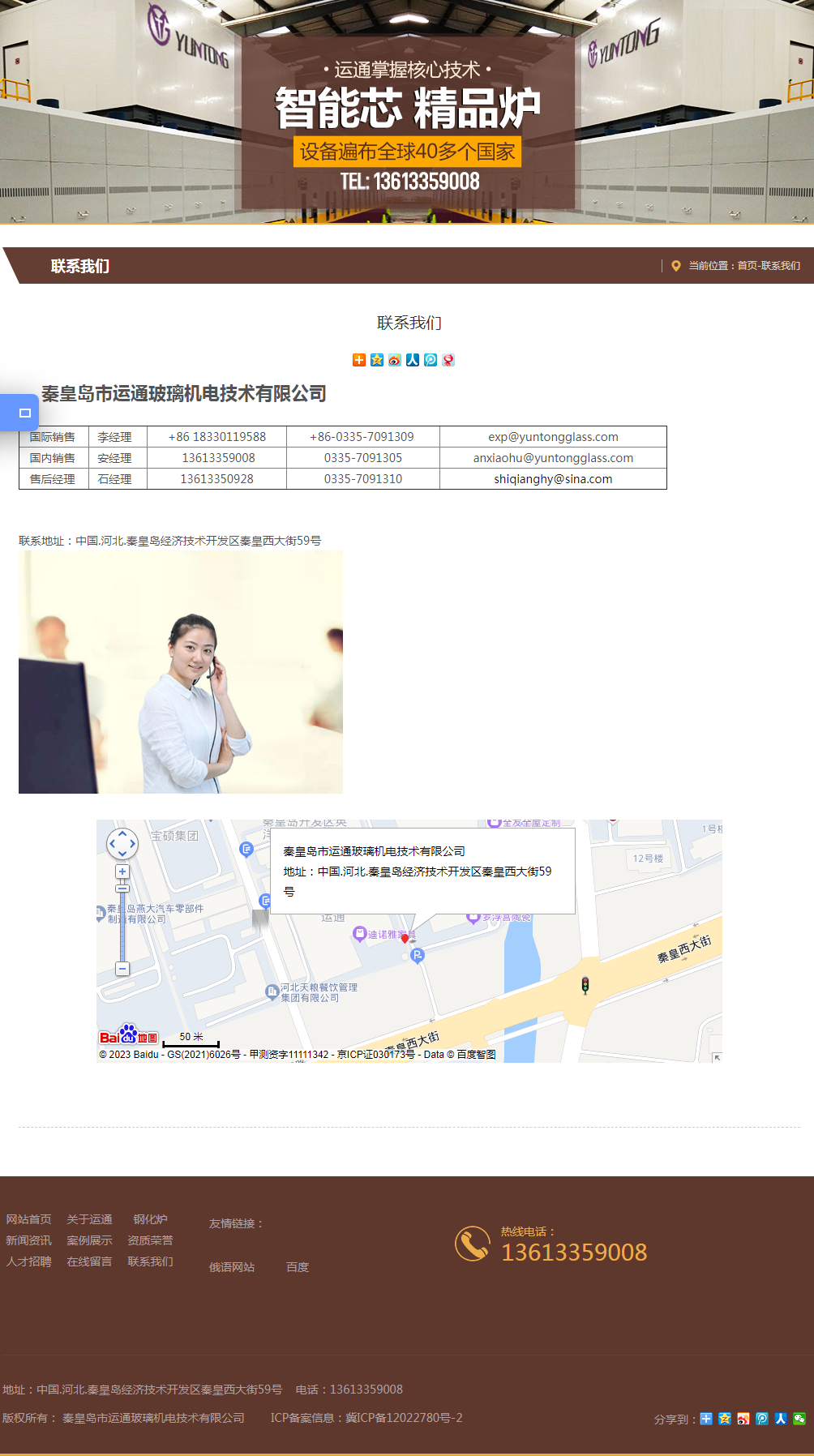Go to 钢化炉 footer menu item
The image size is (814, 1456).
coord(150,1219)
